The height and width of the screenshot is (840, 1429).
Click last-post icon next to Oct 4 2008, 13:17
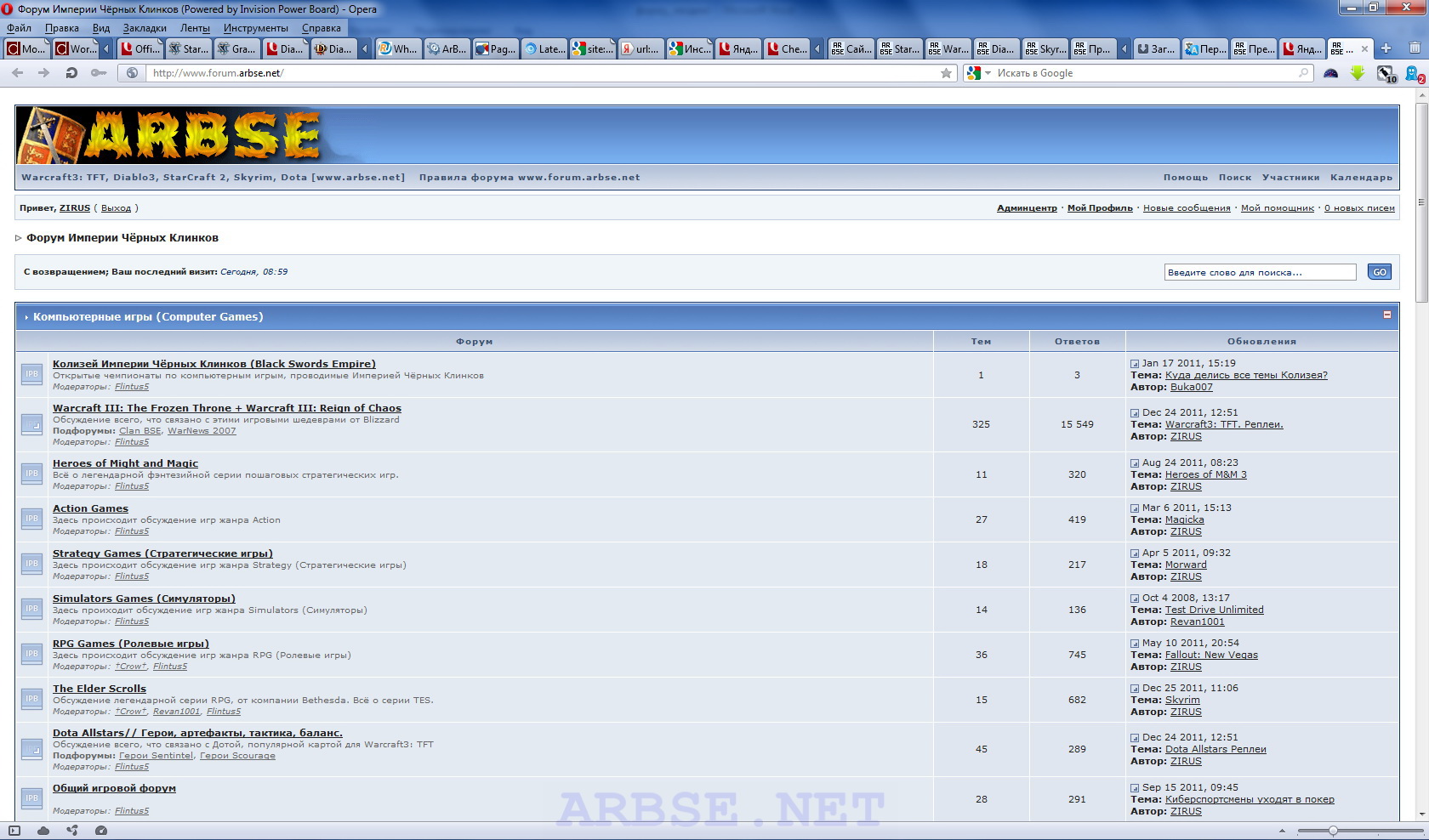coord(1135,599)
